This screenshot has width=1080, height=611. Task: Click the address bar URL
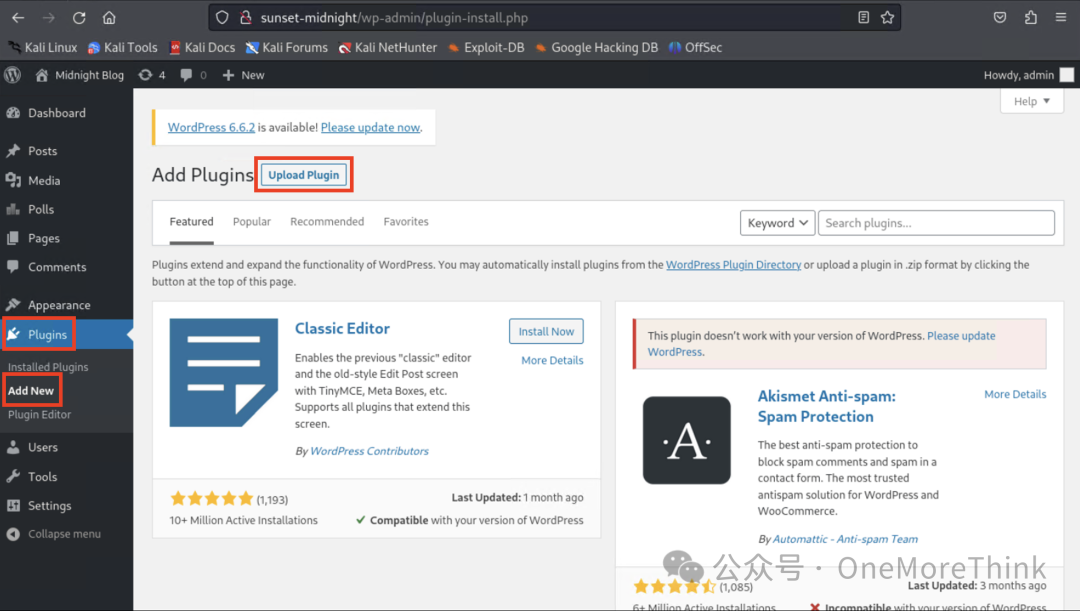click(x=394, y=18)
